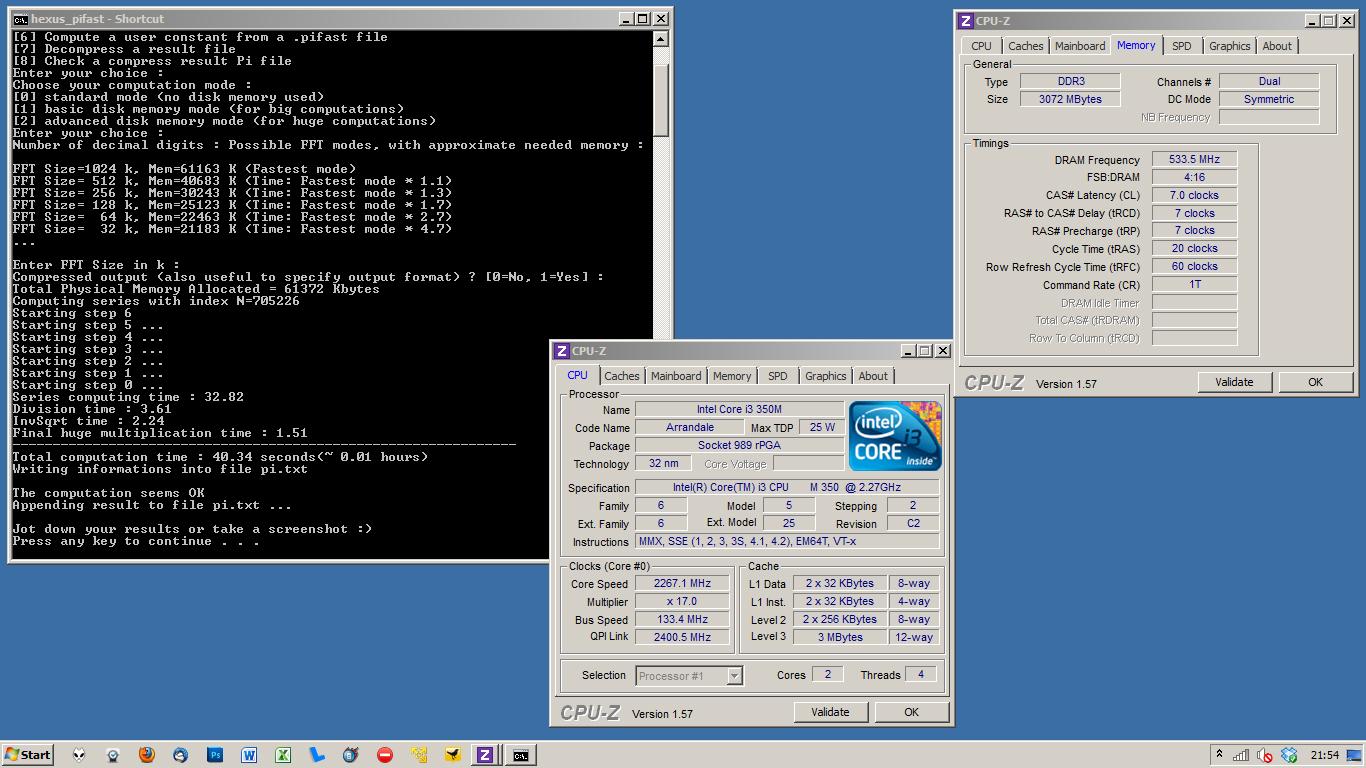Click the Intel Core i3 350M name field
Viewport: 1366px width, 768px height.
[739, 409]
